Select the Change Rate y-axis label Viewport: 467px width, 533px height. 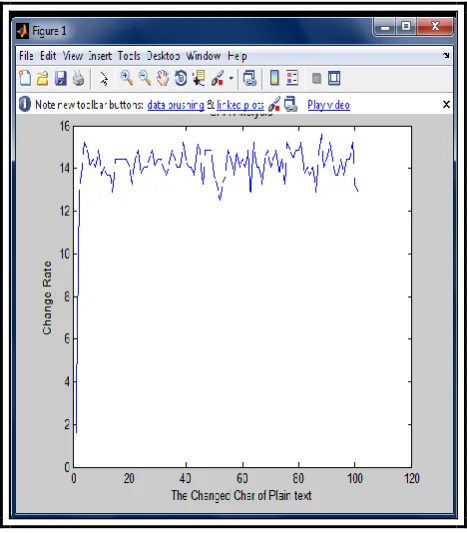click(47, 298)
